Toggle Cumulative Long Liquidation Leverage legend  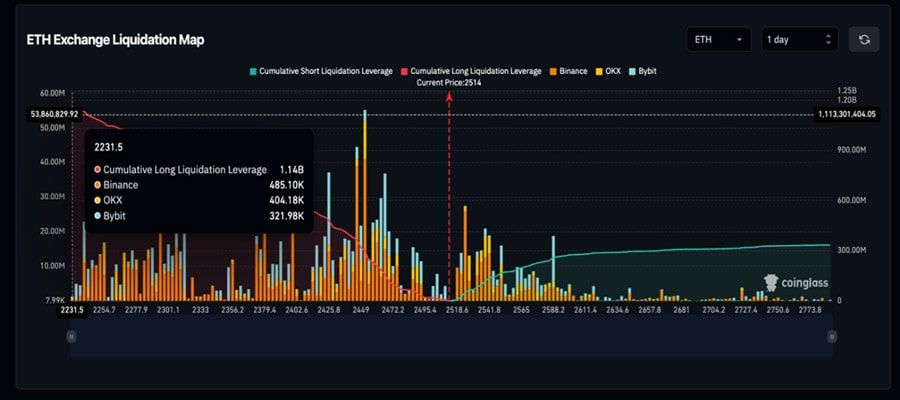click(471, 71)
